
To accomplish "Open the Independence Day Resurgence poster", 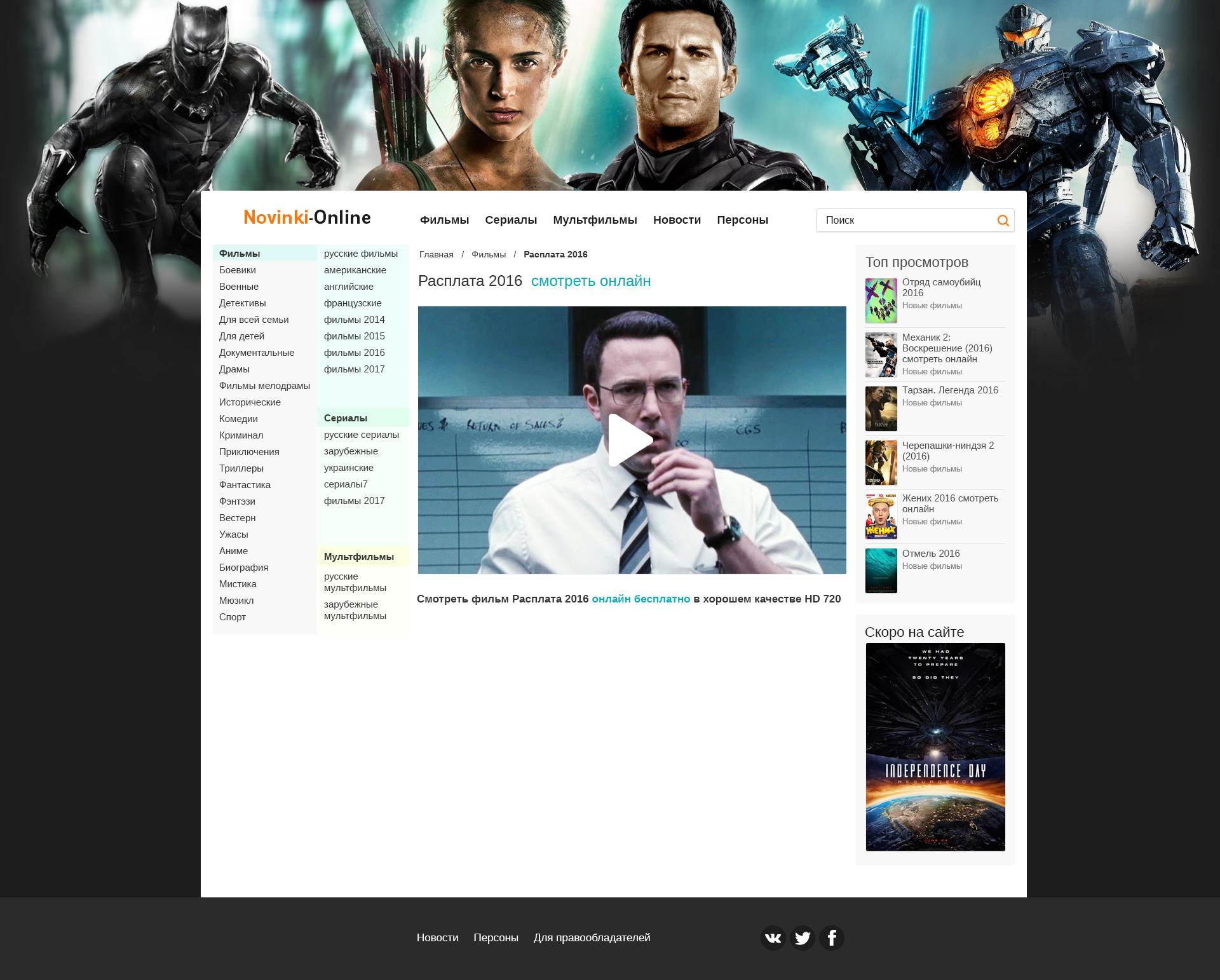I will click(x=935, y=747).
